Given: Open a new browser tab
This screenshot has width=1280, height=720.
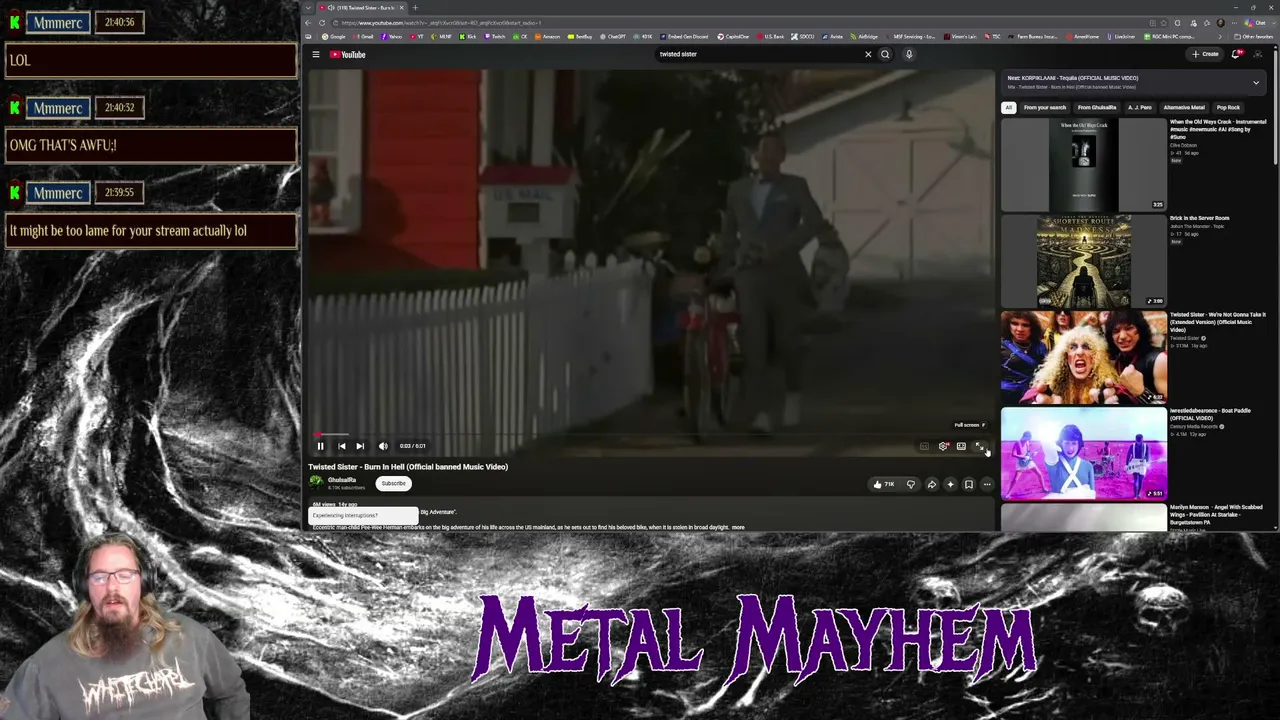Looking at the screenshot, I should point(415,8).
